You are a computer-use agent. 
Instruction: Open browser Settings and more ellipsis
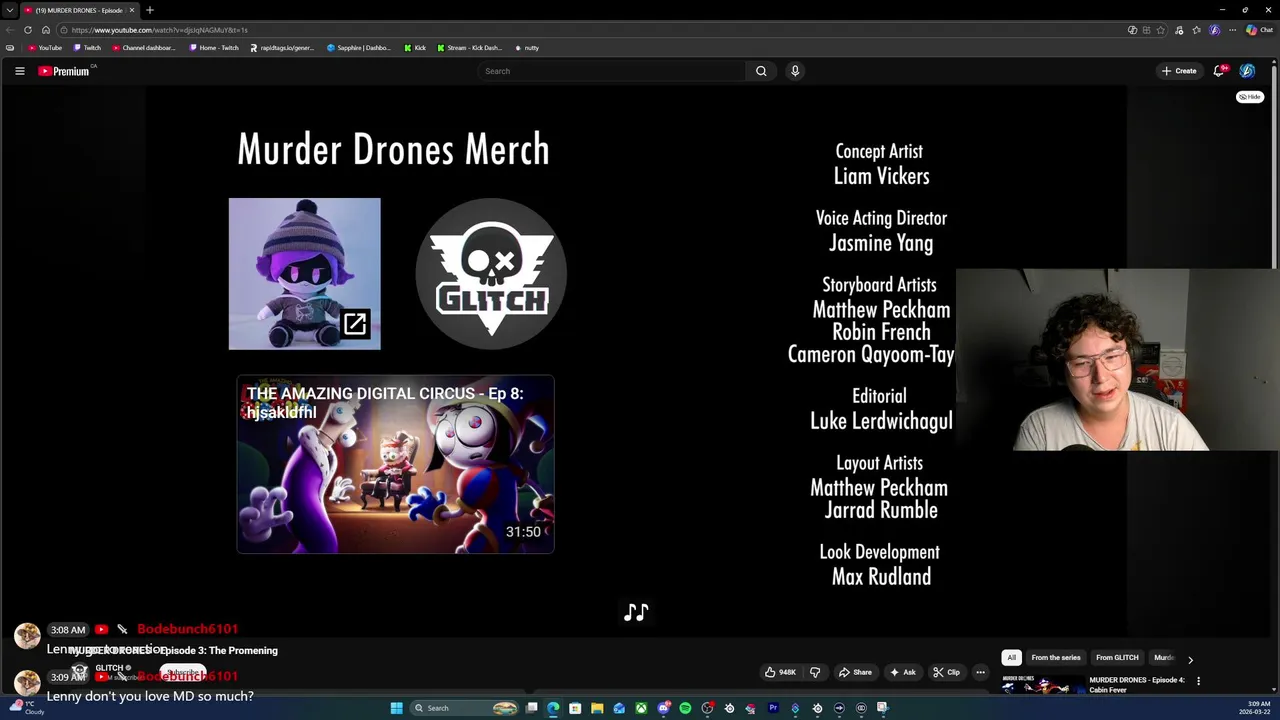point(1232,30)
